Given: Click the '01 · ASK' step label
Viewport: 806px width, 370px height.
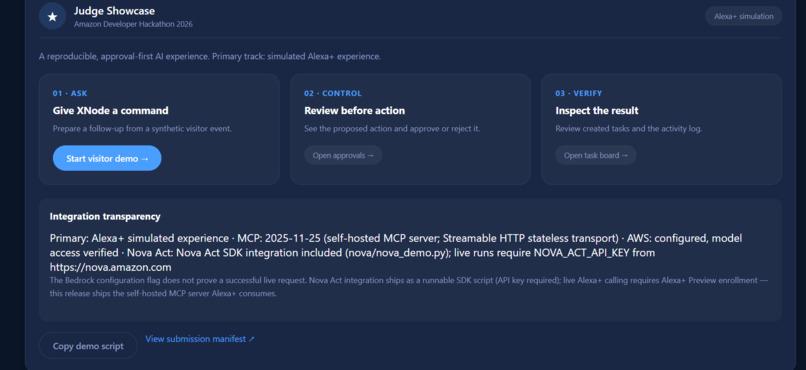Looking at the screenshot, I should tap(70, 94).
